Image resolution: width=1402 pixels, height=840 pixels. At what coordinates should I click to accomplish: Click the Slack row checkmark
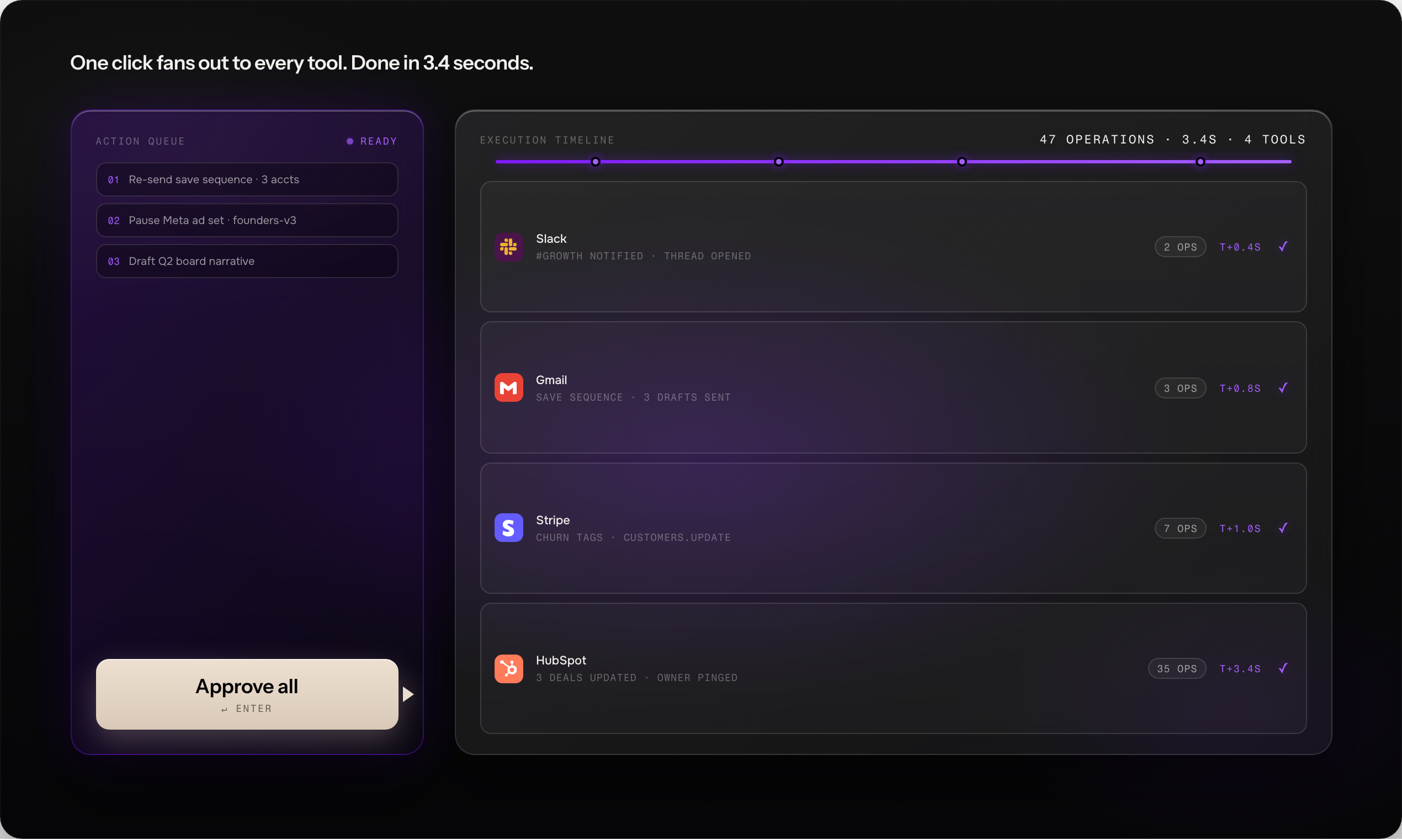(1283, 247)
